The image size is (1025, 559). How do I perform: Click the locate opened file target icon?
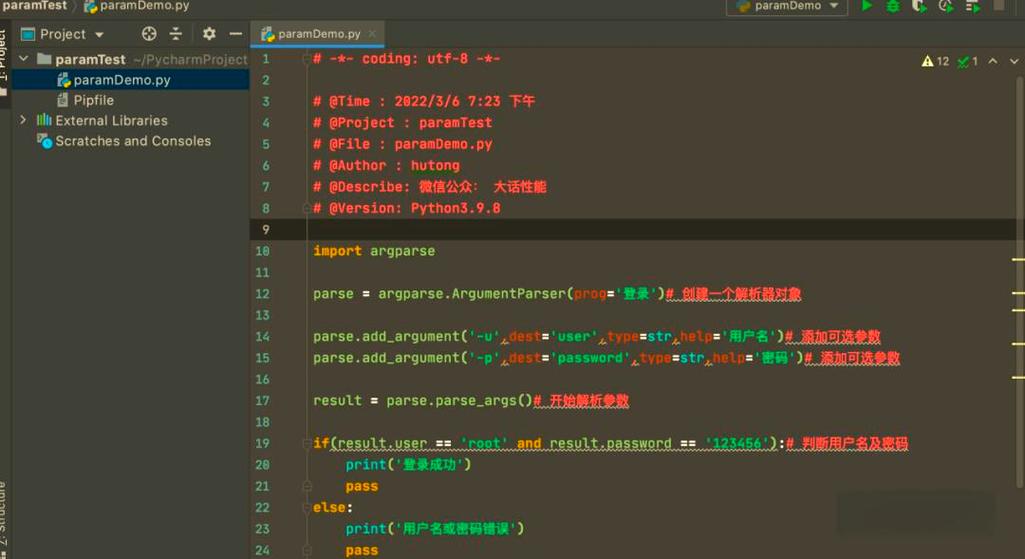tap(149, 34)
